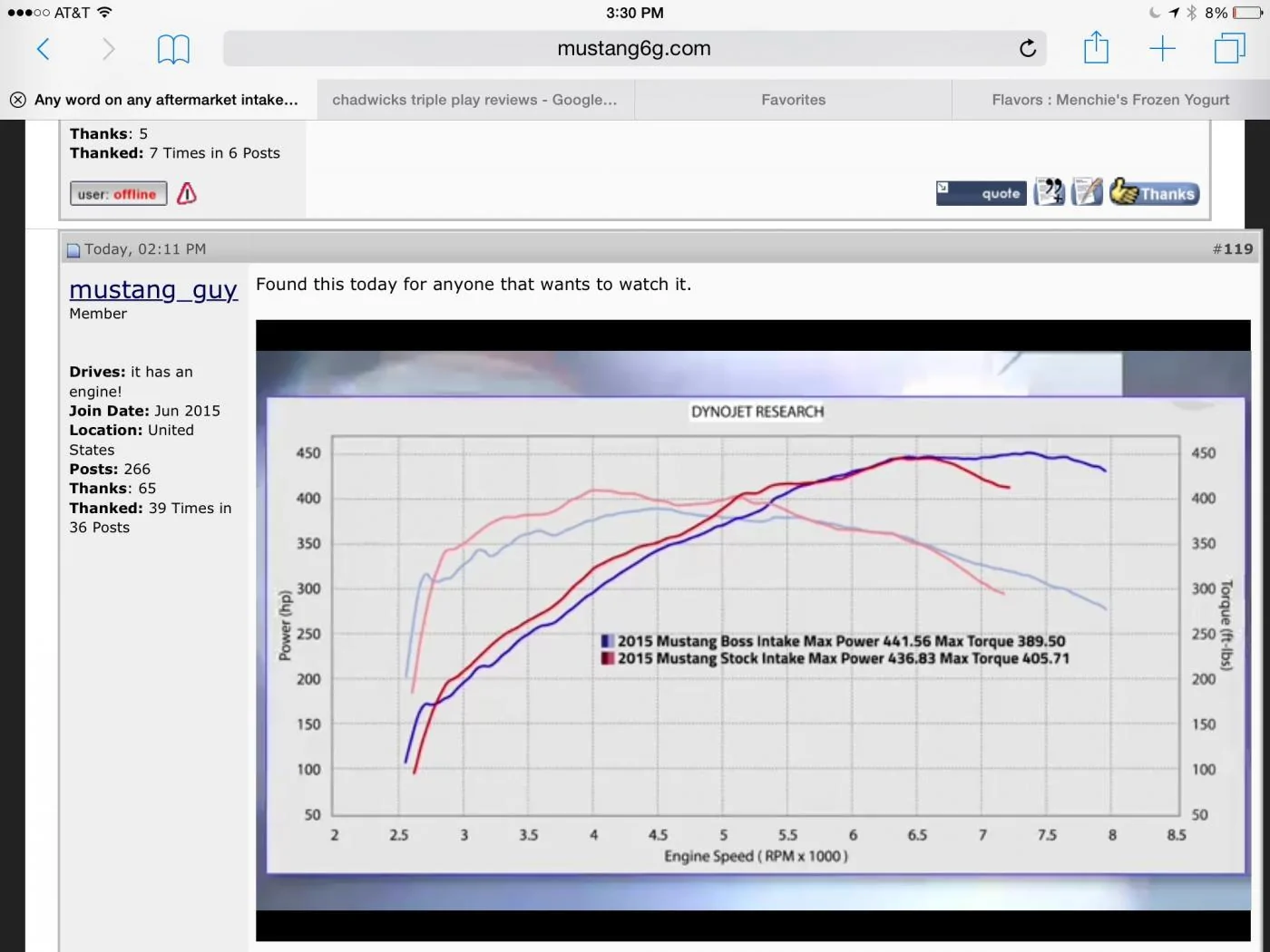Click the Thanks thumbs-up button
This screenshot has width=1270, height=952.
tap(1154, 191)
